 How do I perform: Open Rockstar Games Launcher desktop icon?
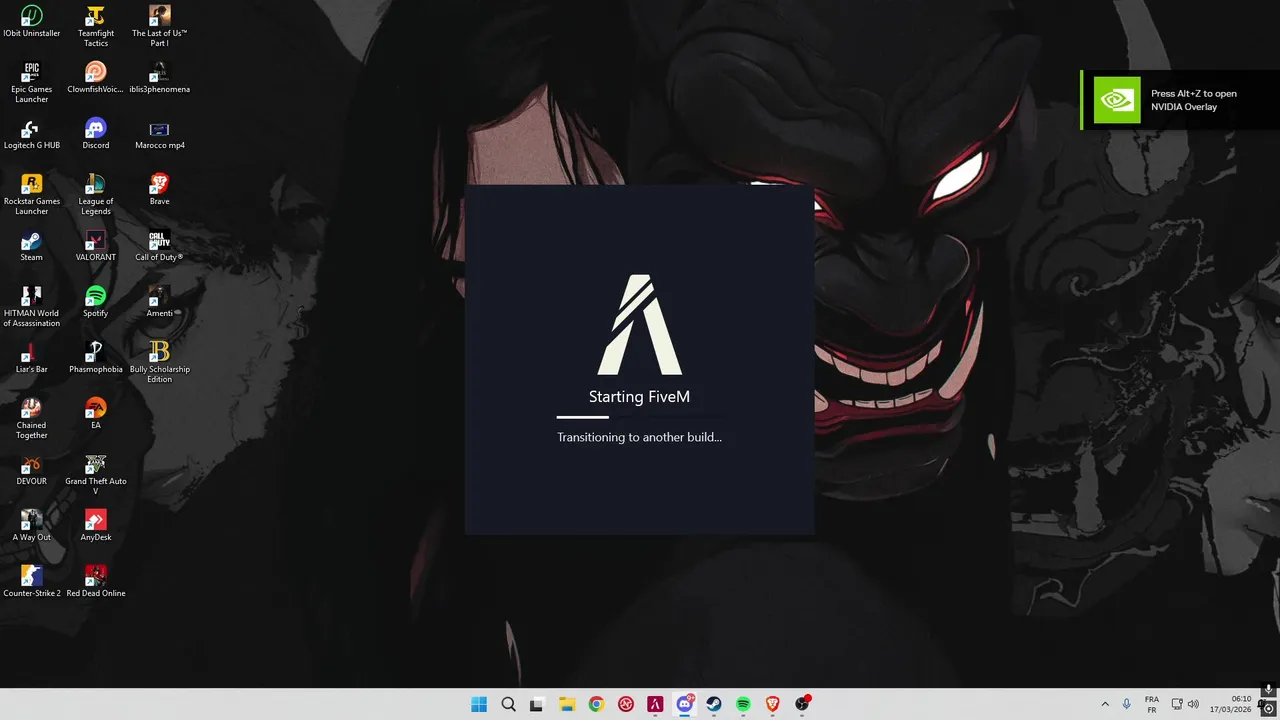pyautogui.click(x=31, y=194)
